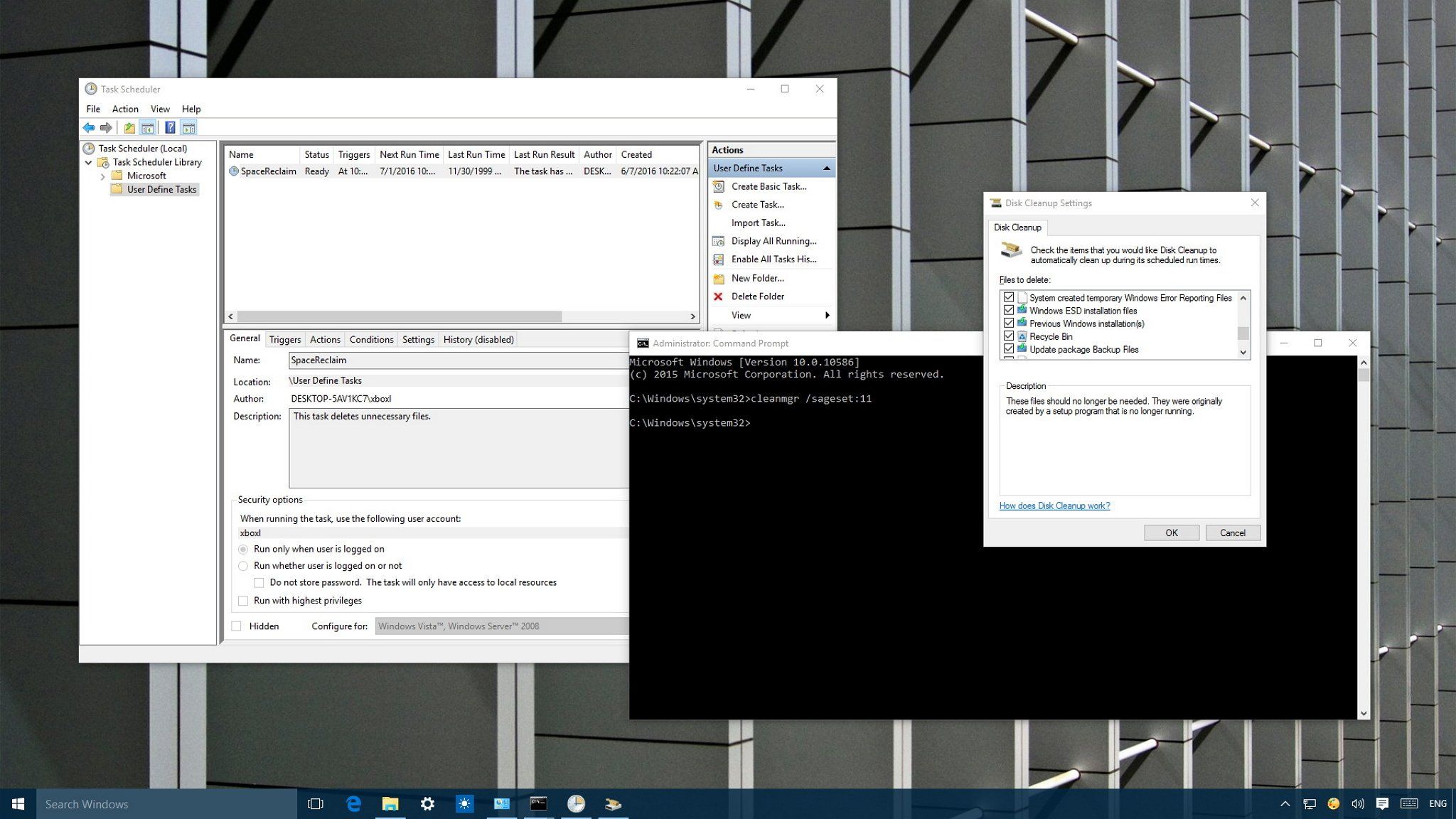The width and height of the screenshot is (1456, 819).
Task: Click the Create Basic Task action icon
Action: (719, 186)
